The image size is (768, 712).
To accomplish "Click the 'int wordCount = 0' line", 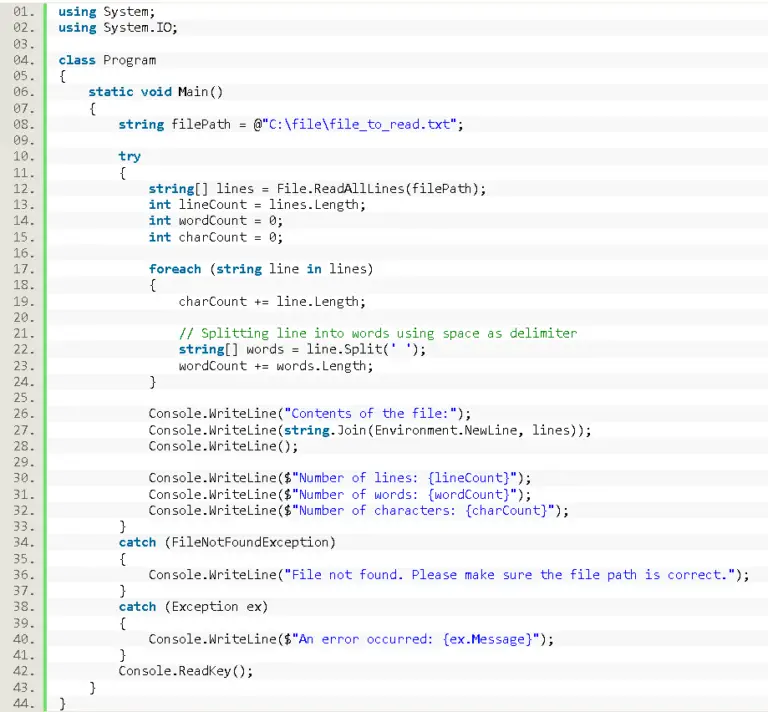I will pyautogui.click(x=215, y=221).
